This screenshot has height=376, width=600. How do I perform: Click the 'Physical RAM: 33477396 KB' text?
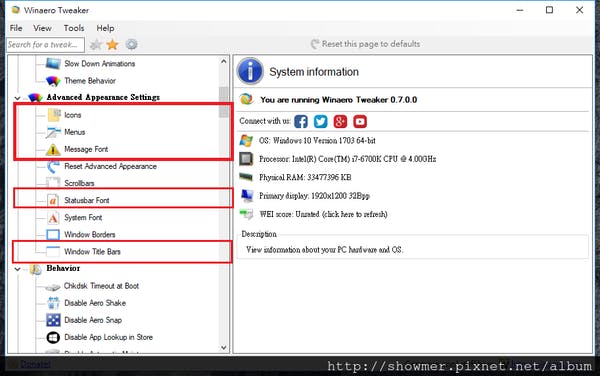click(x=305, y=177)
